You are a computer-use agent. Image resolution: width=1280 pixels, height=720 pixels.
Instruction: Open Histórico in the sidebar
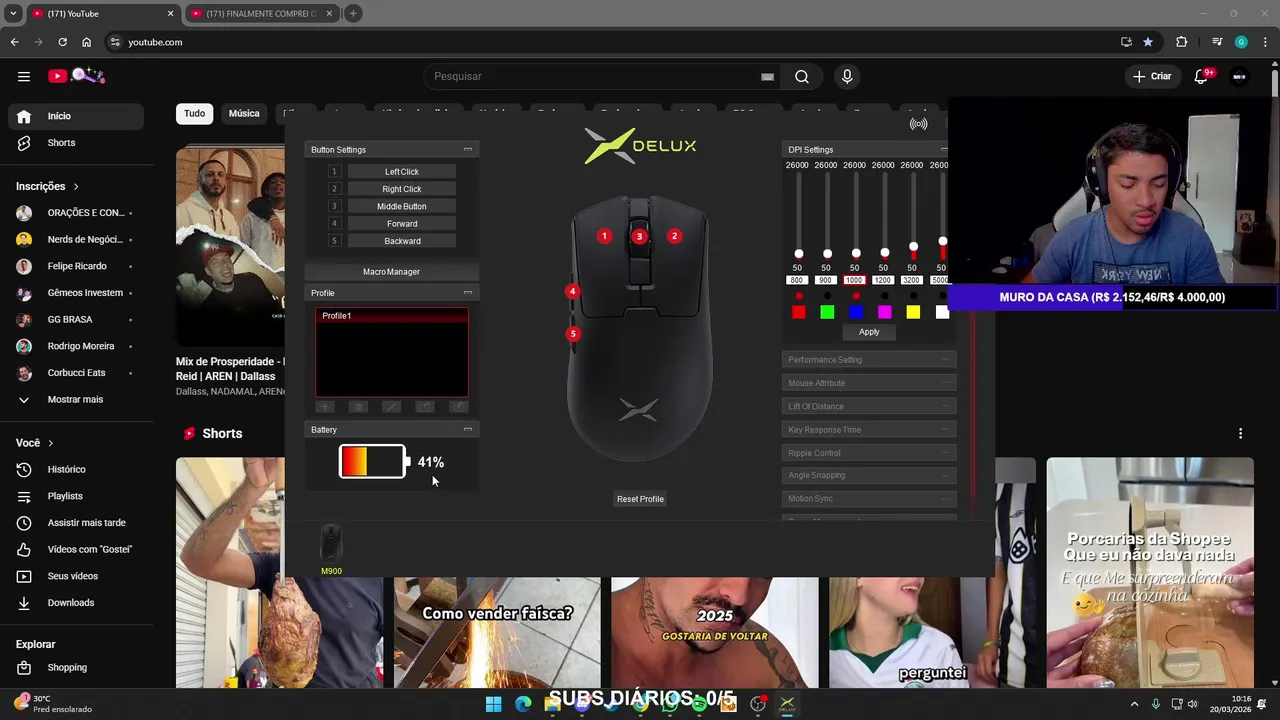[x=76, y=469]
